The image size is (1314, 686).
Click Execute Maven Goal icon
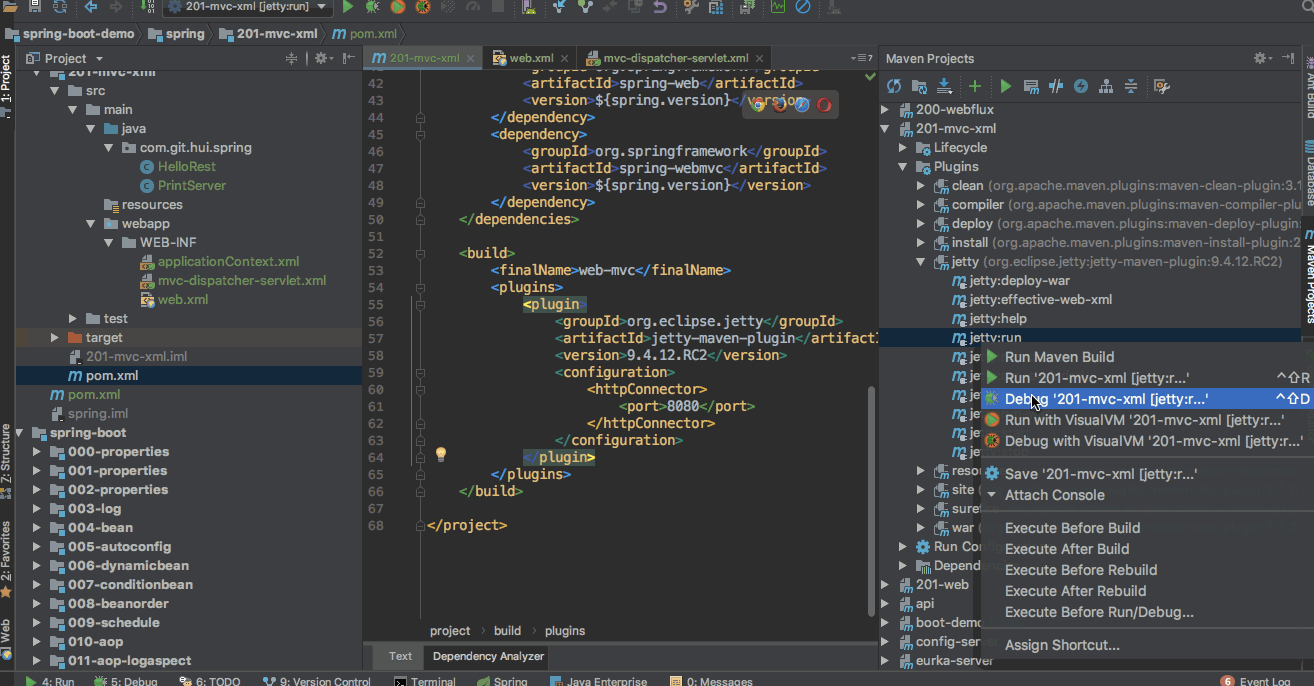tap(1031, 87)
